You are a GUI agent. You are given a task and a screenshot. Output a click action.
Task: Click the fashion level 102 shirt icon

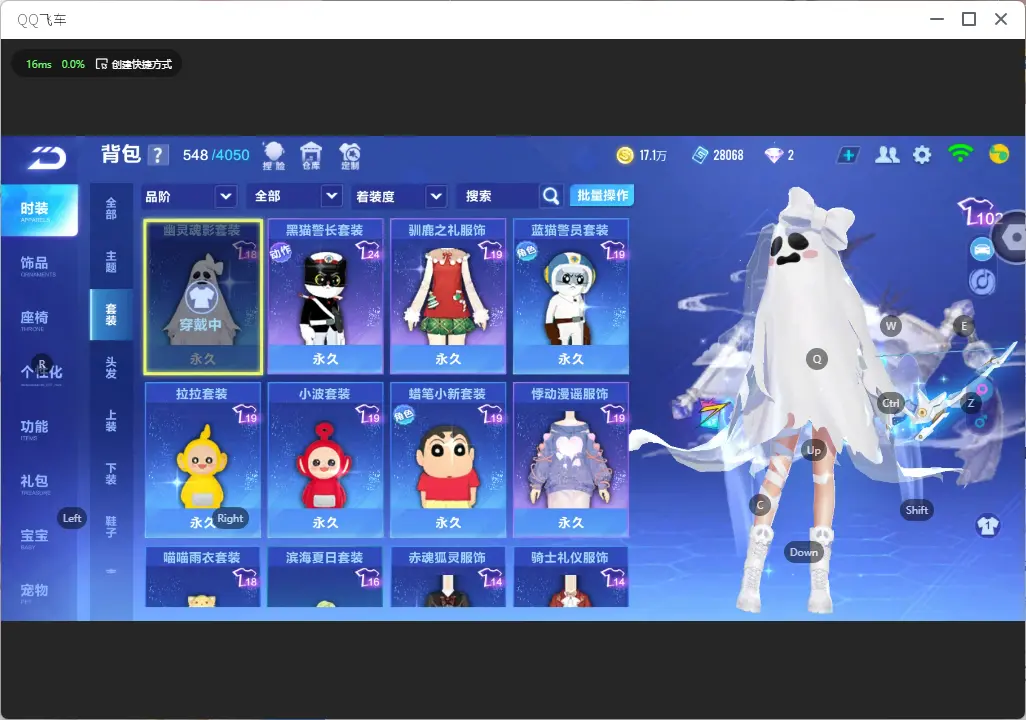click(x=980, y=211)
